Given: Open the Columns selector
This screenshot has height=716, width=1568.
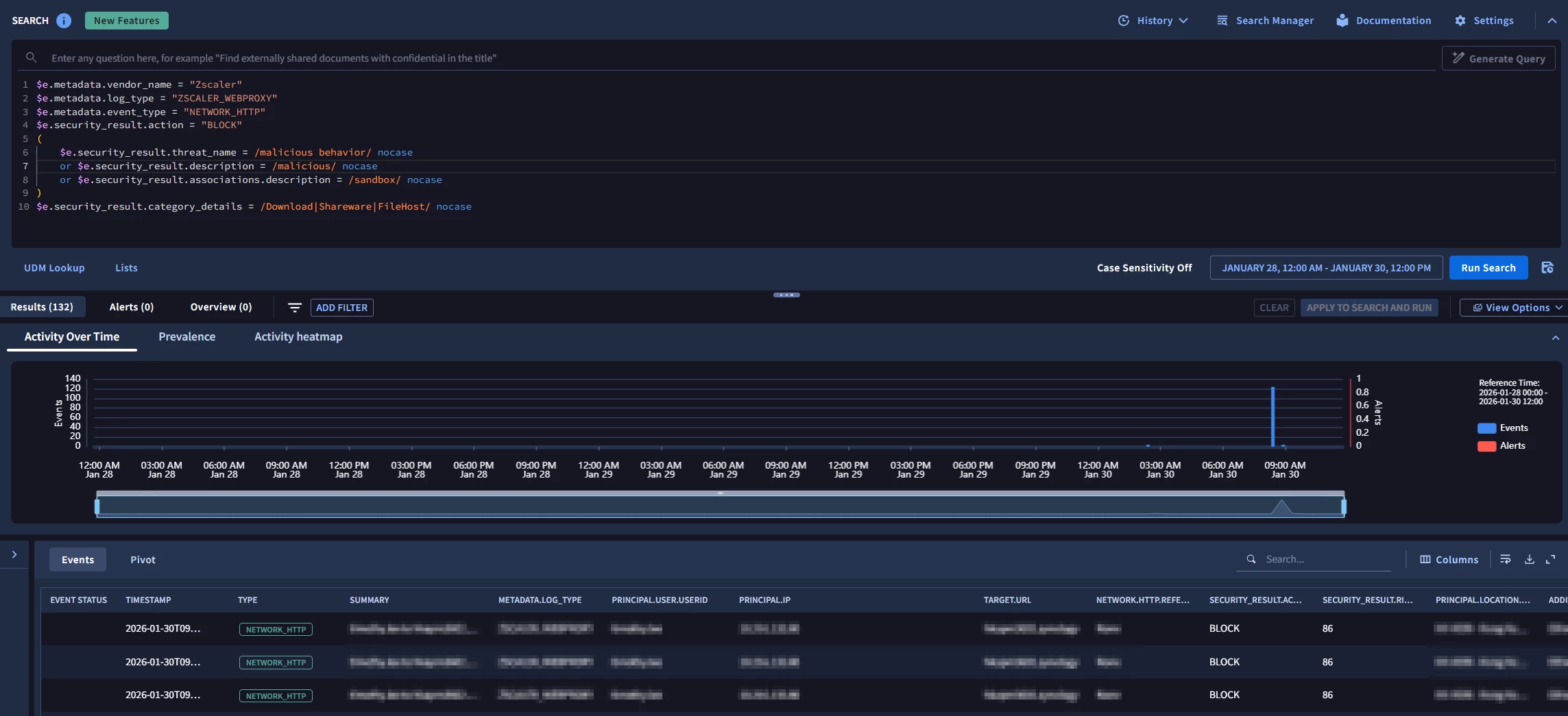Looking at the screenshot, I should pos(1449,560).
